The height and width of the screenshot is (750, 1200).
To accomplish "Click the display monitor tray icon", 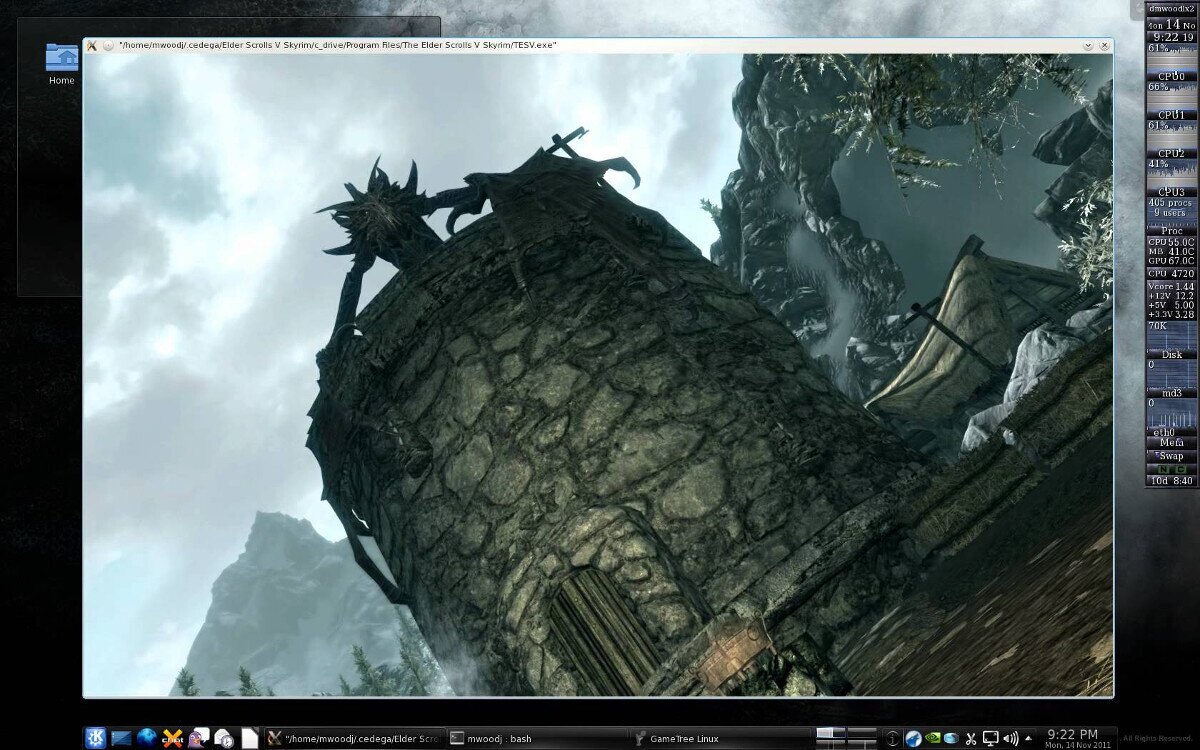I will [990, 738].
